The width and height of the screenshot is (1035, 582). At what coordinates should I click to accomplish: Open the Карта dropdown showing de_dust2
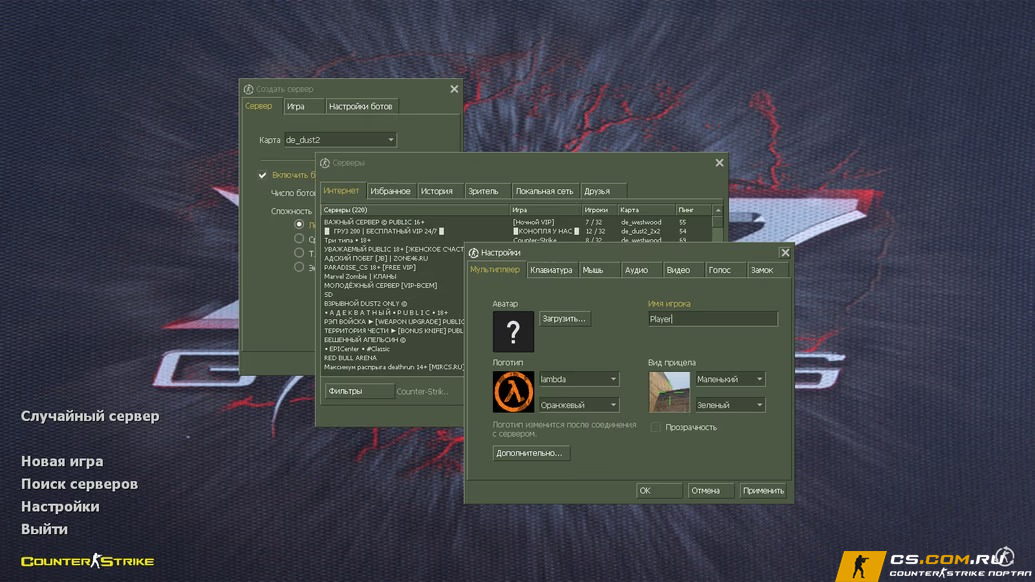(x=340, y=140)
